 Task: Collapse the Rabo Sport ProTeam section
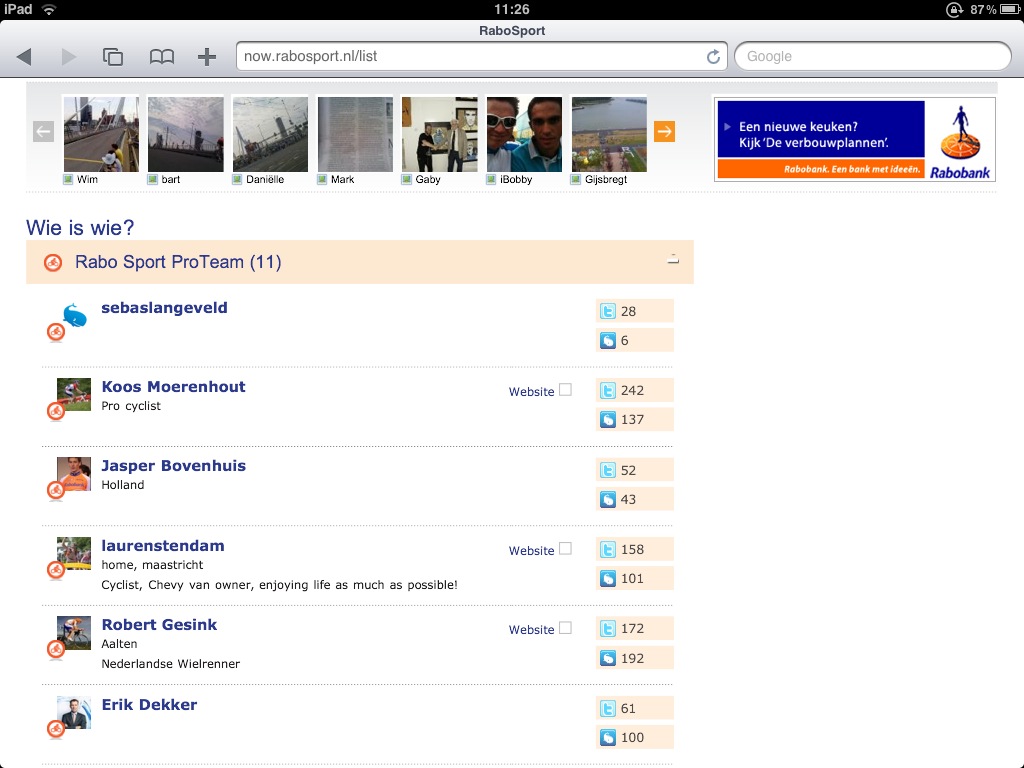point(673,259)
